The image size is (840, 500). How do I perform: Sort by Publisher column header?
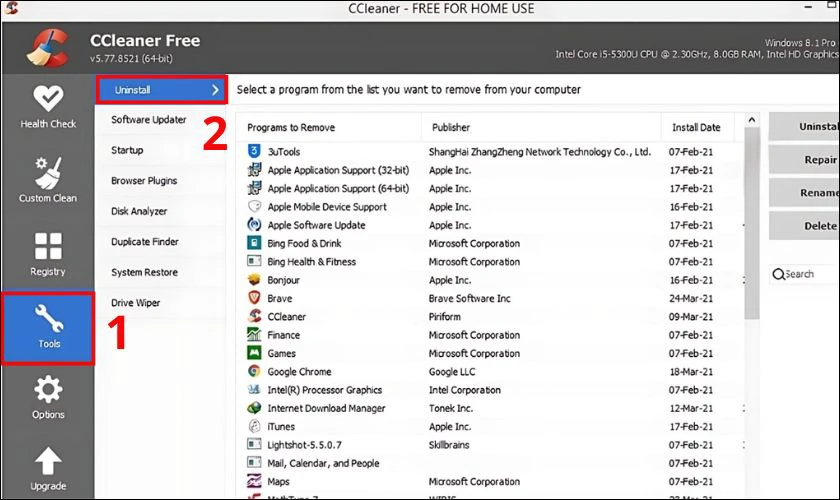pos(541,127)
